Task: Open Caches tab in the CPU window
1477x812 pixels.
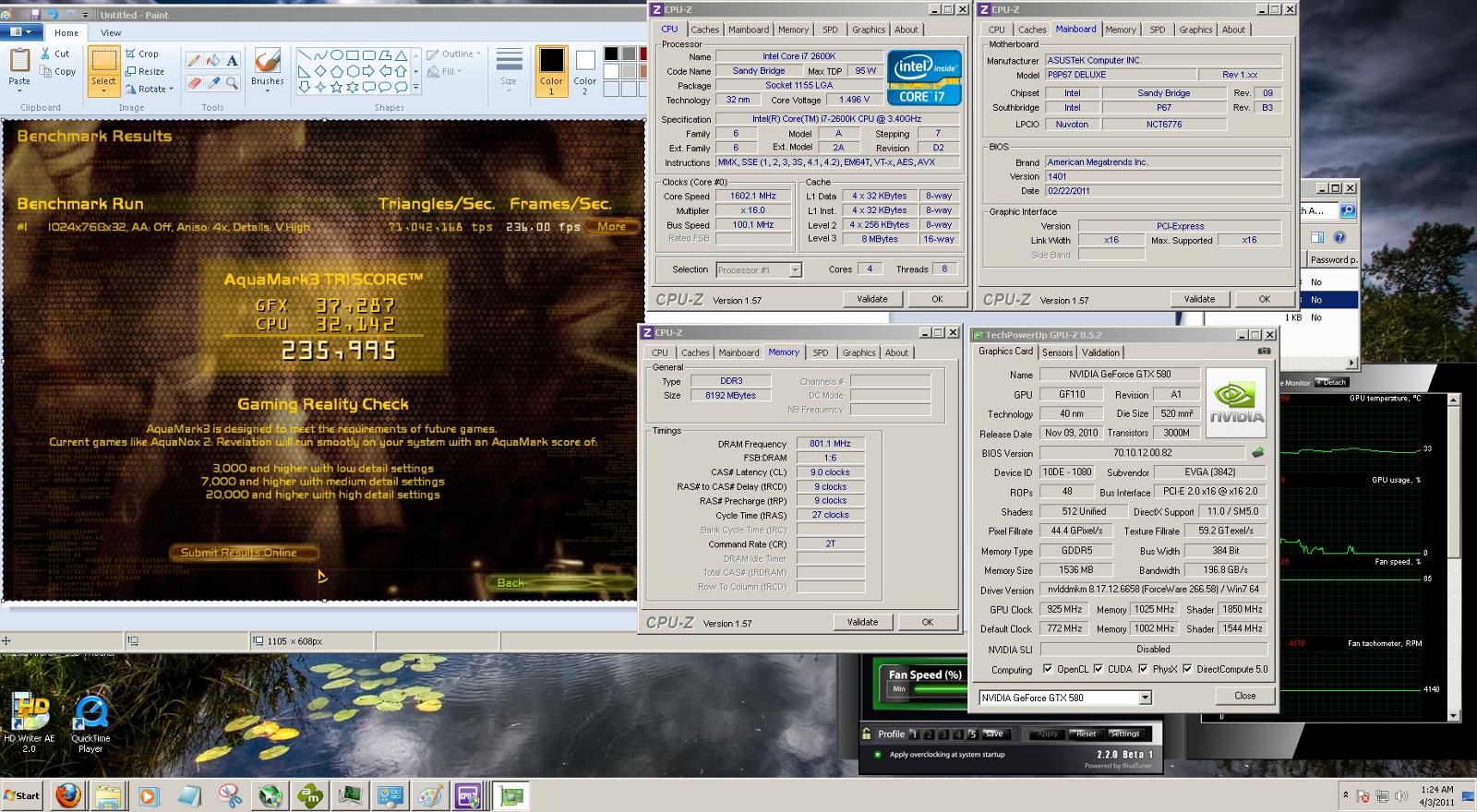Action: click(704, 30)
